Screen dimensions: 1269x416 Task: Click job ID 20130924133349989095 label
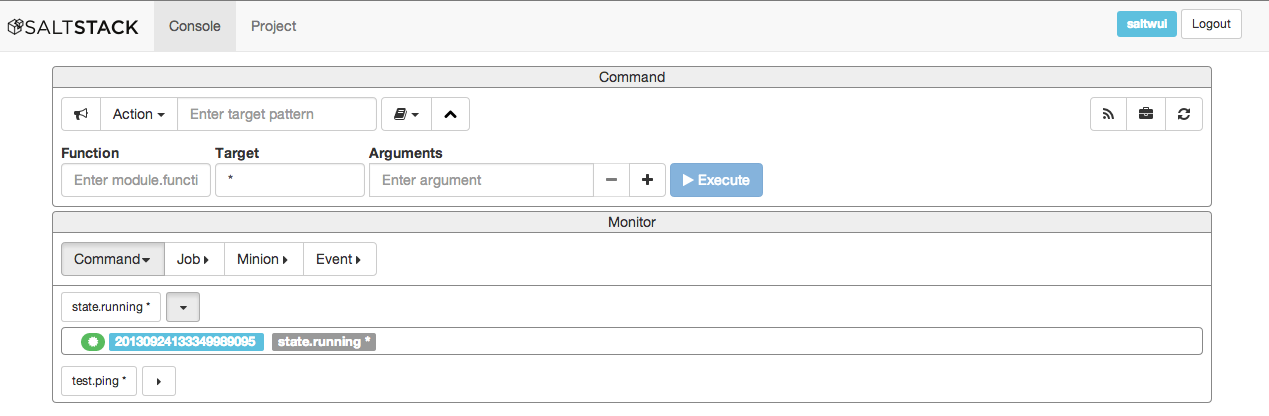(x=186, y=342)
